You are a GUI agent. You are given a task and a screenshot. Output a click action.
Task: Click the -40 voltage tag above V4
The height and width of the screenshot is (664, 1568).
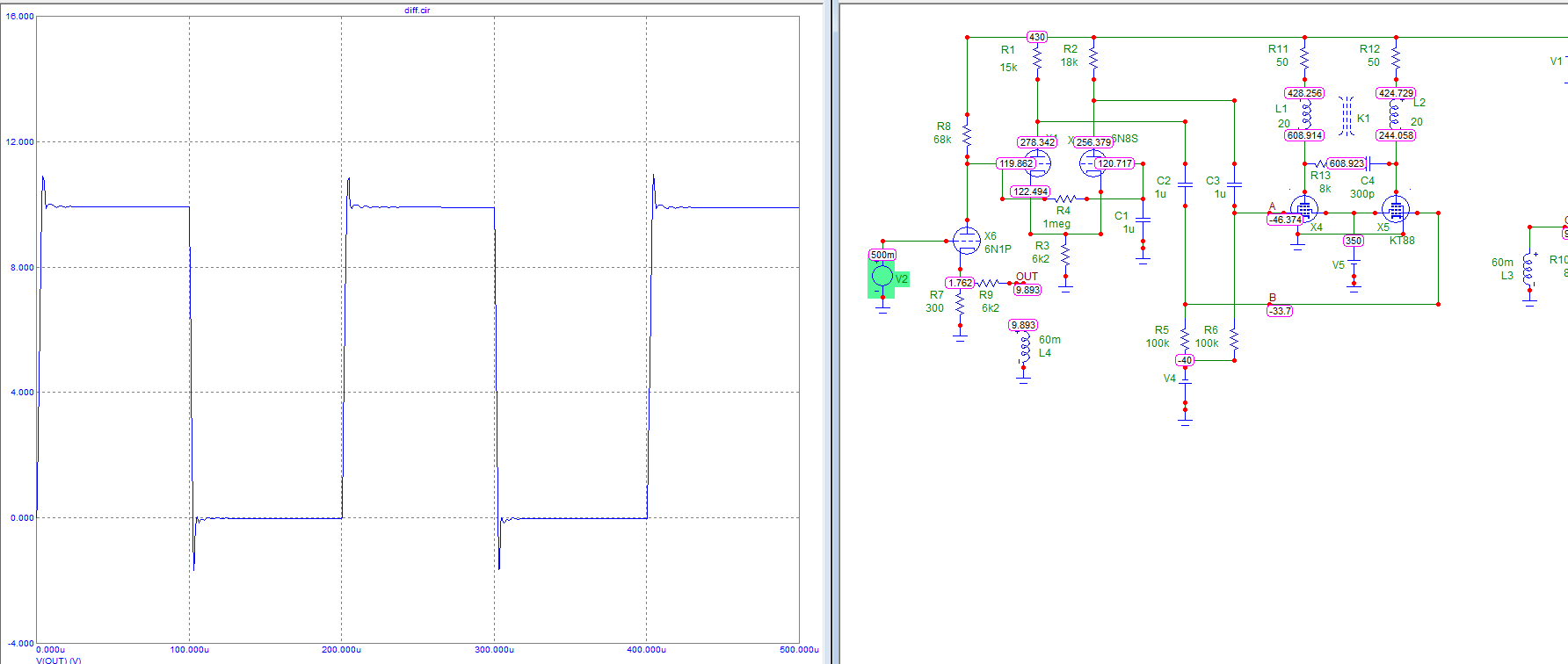(1185, 360)
